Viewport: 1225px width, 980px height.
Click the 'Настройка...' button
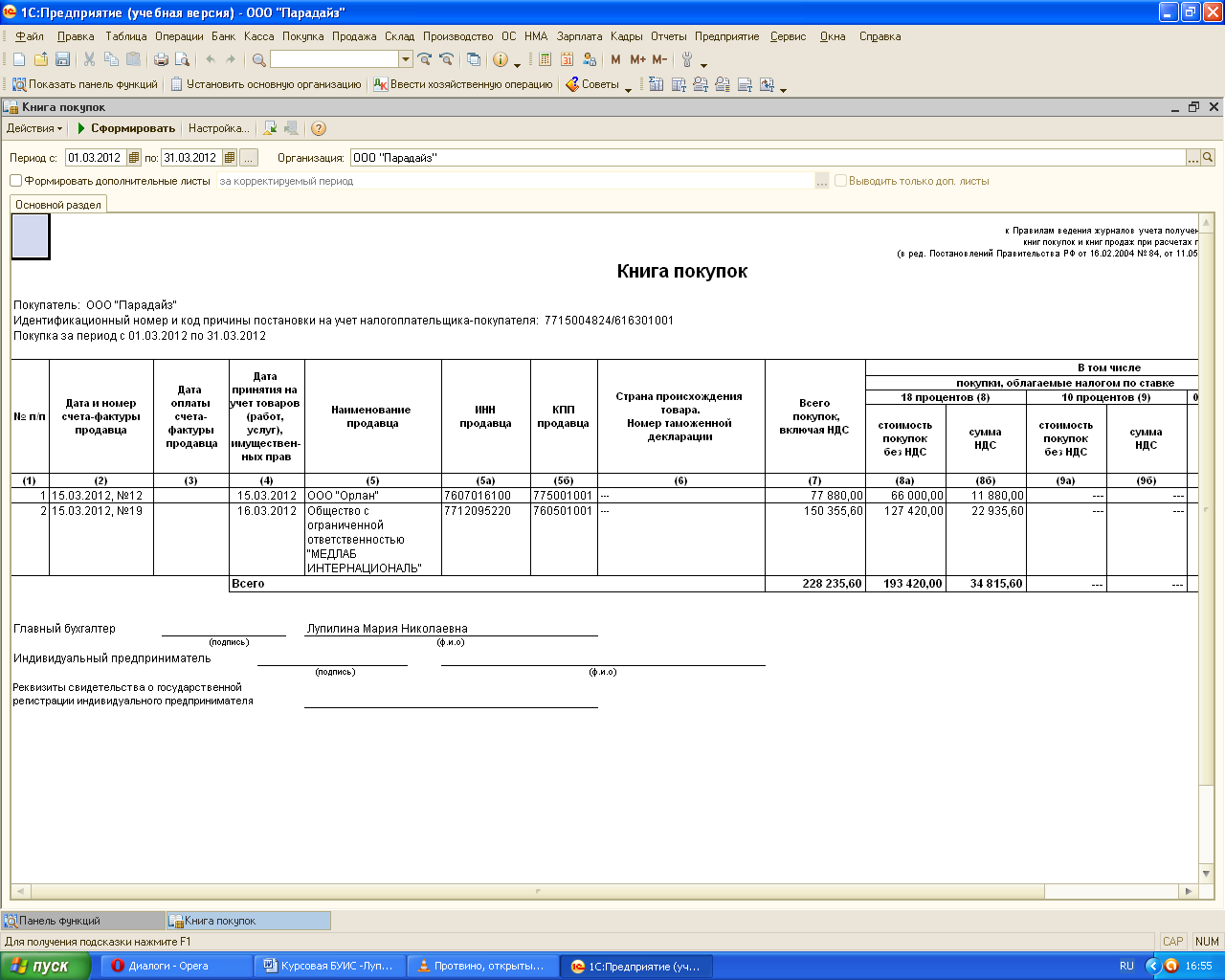point(218,128)
